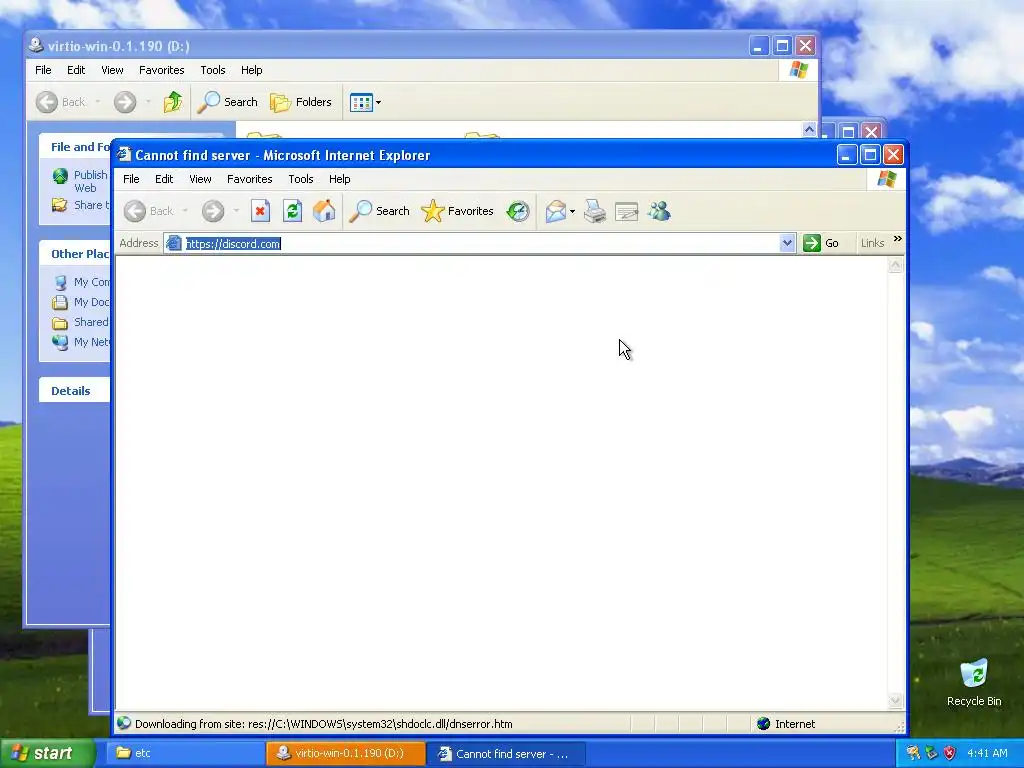Click scroll up arrow in Internet Explorer page
The height and width of the screenshot is (768, 1024).
coord(895,265)
